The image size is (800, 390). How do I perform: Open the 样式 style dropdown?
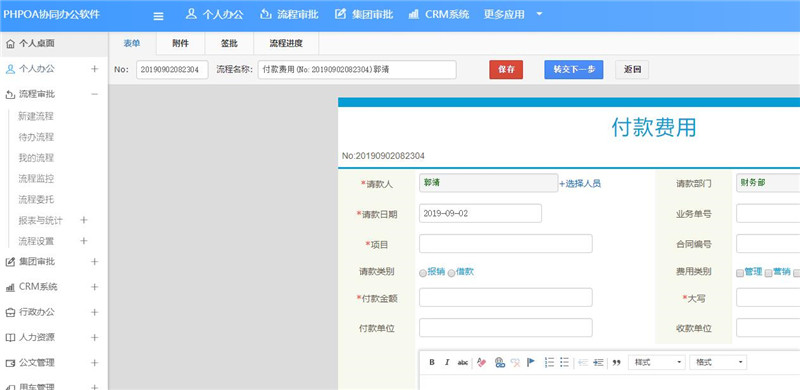(657, 362)
